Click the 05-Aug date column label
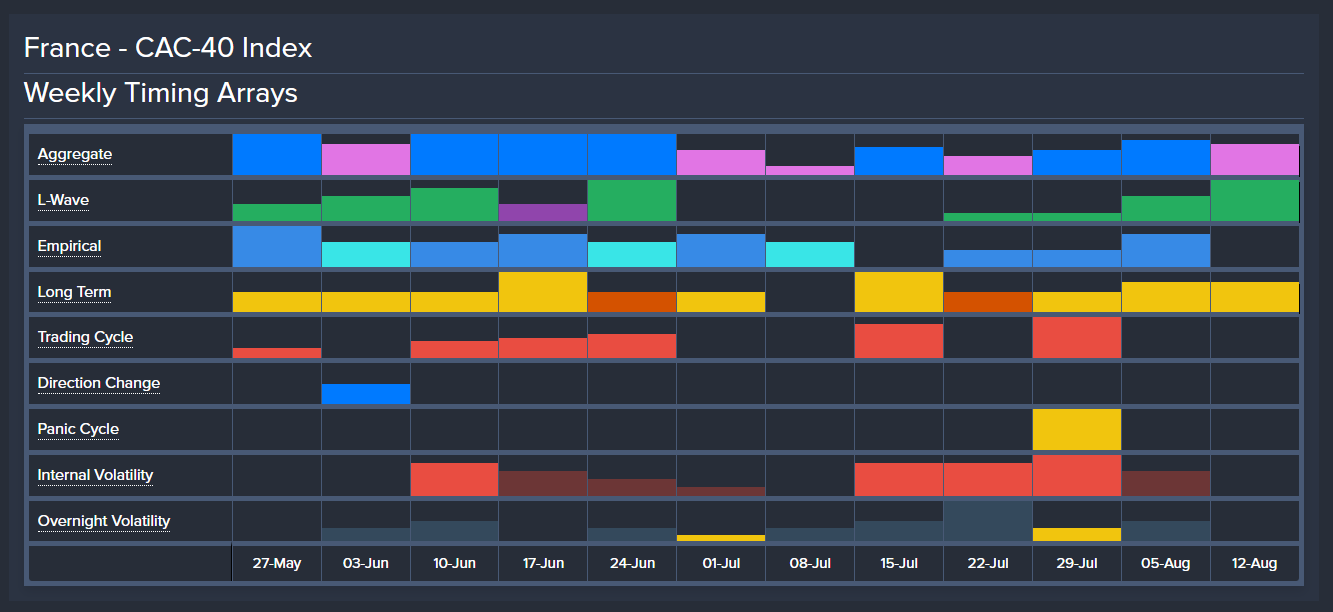 coord(1166,563)
